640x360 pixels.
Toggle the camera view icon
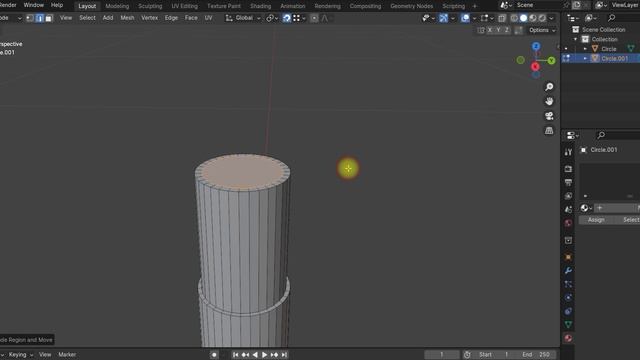coord(549,116)
